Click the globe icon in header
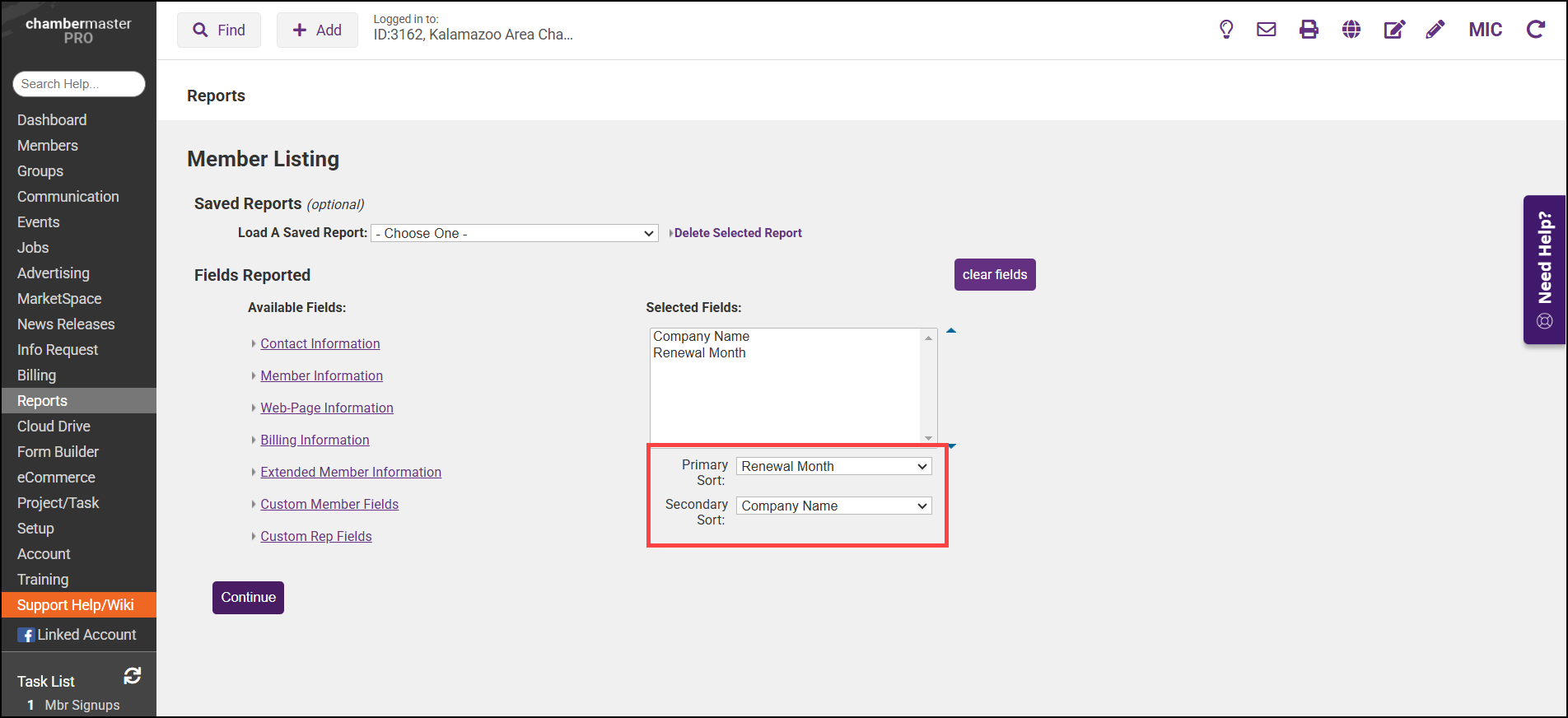 pyautogui.click(x=1351, y=30)
